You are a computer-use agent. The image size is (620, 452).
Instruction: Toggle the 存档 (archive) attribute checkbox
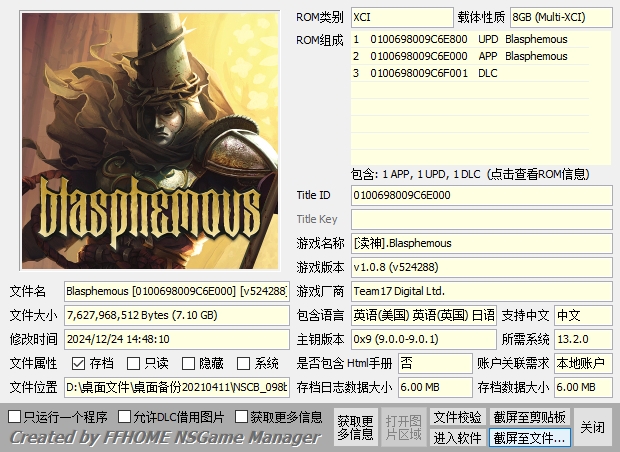coord(79,364)
